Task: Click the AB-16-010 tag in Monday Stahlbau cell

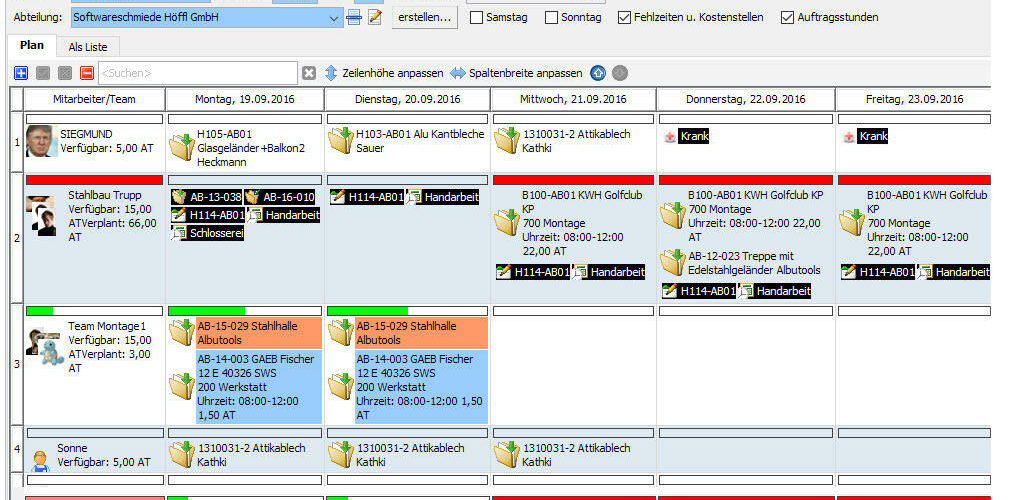Action: pos(280,197)
